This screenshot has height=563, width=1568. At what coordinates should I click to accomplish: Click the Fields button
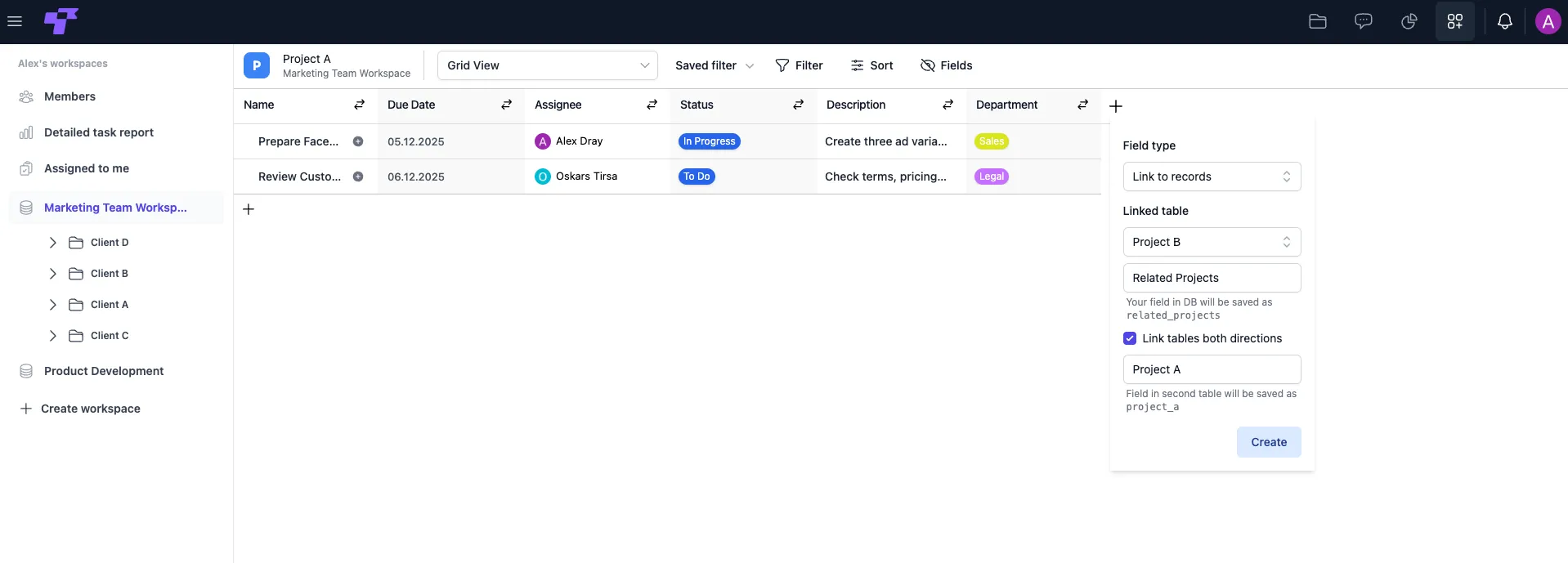[946, 65]
